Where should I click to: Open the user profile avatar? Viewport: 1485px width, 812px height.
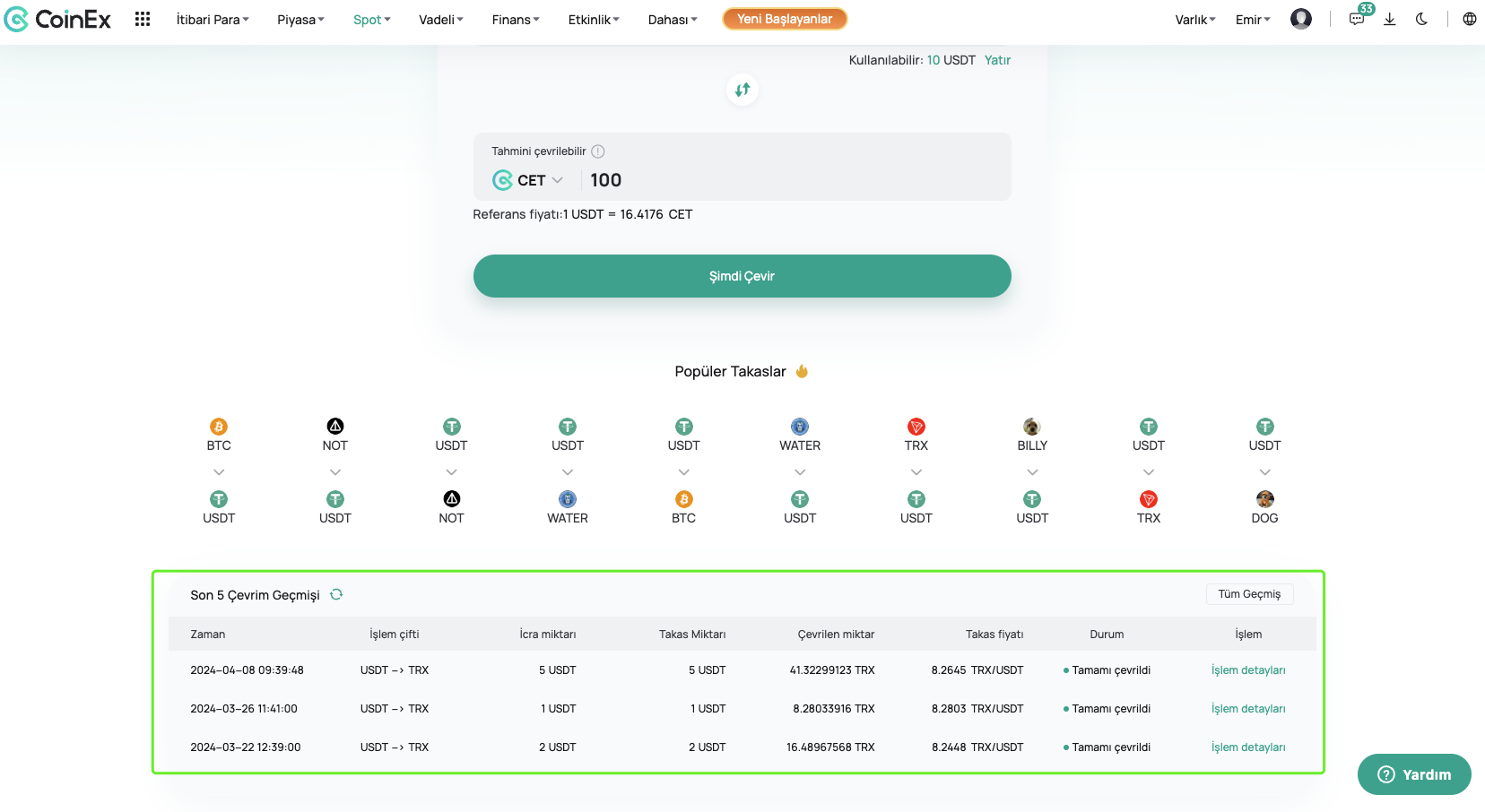pyautogui.click(x=1300, y=19)
